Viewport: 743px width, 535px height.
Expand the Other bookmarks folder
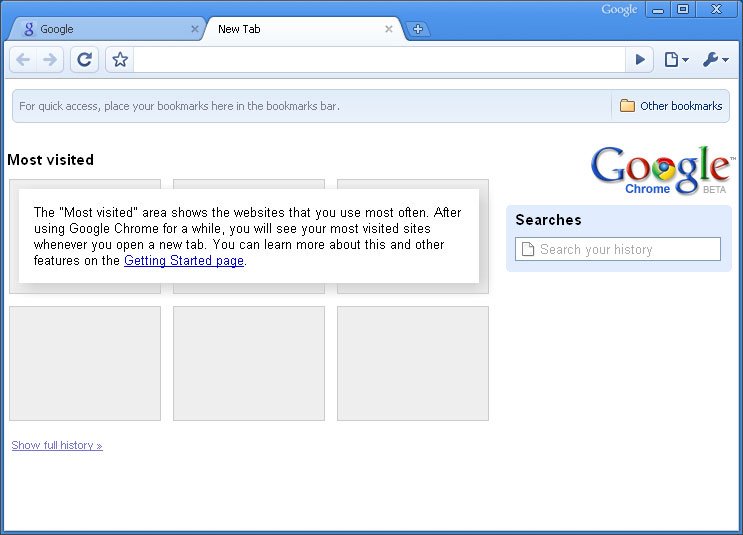[x=671, y=106]
